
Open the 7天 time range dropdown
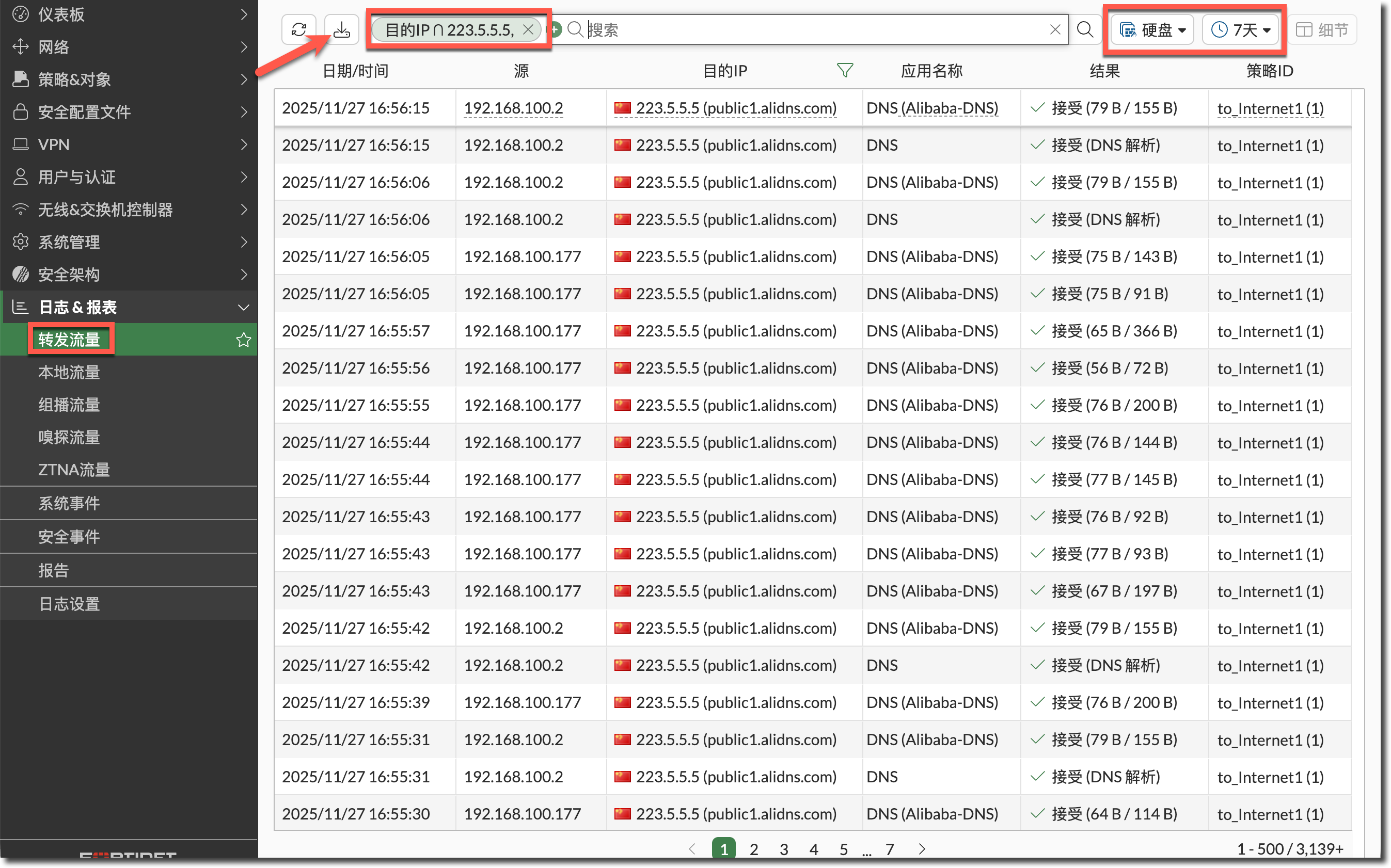click(x=1241, y=29)
